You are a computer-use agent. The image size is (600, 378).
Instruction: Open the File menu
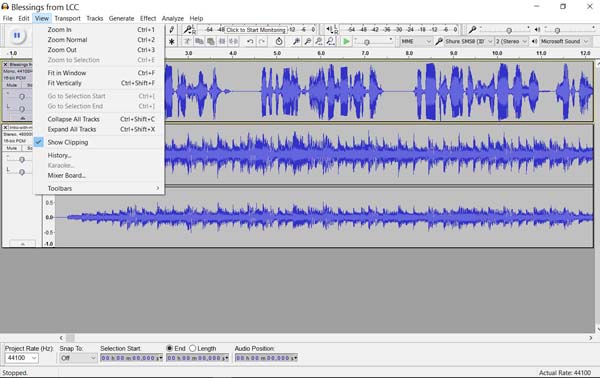(x=7, y=18)
